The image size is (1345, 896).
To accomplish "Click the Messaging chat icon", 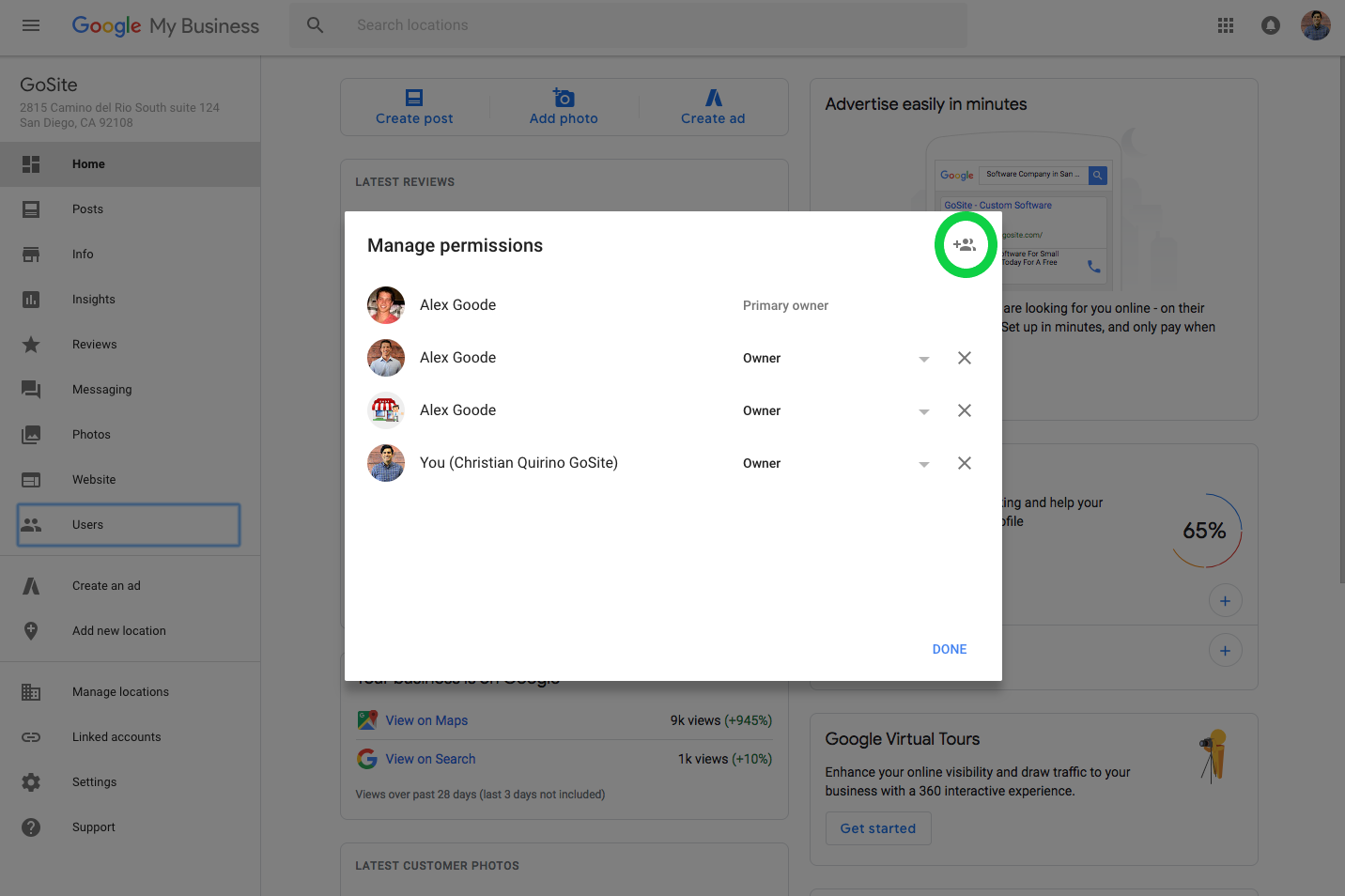I will [x=31, y=390].
